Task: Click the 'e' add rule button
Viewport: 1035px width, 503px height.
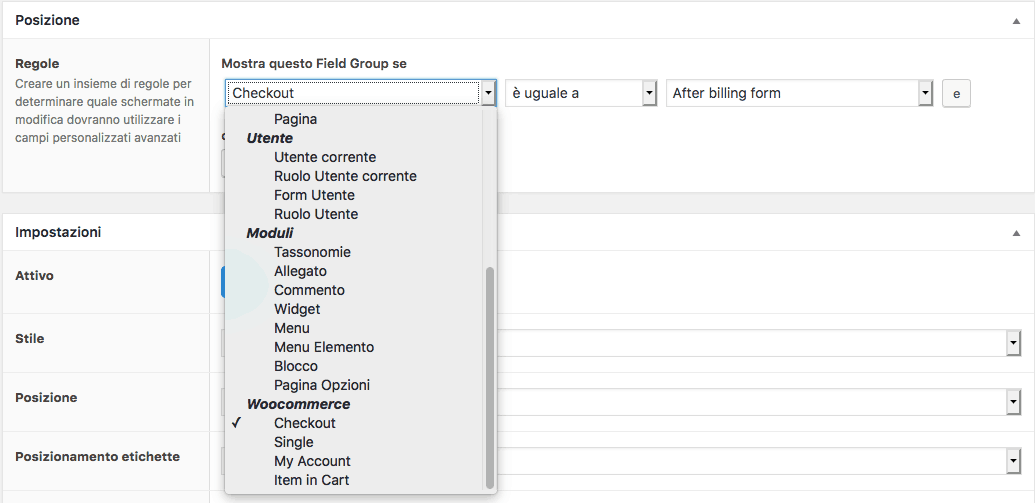Action: [x=956, y=94]
